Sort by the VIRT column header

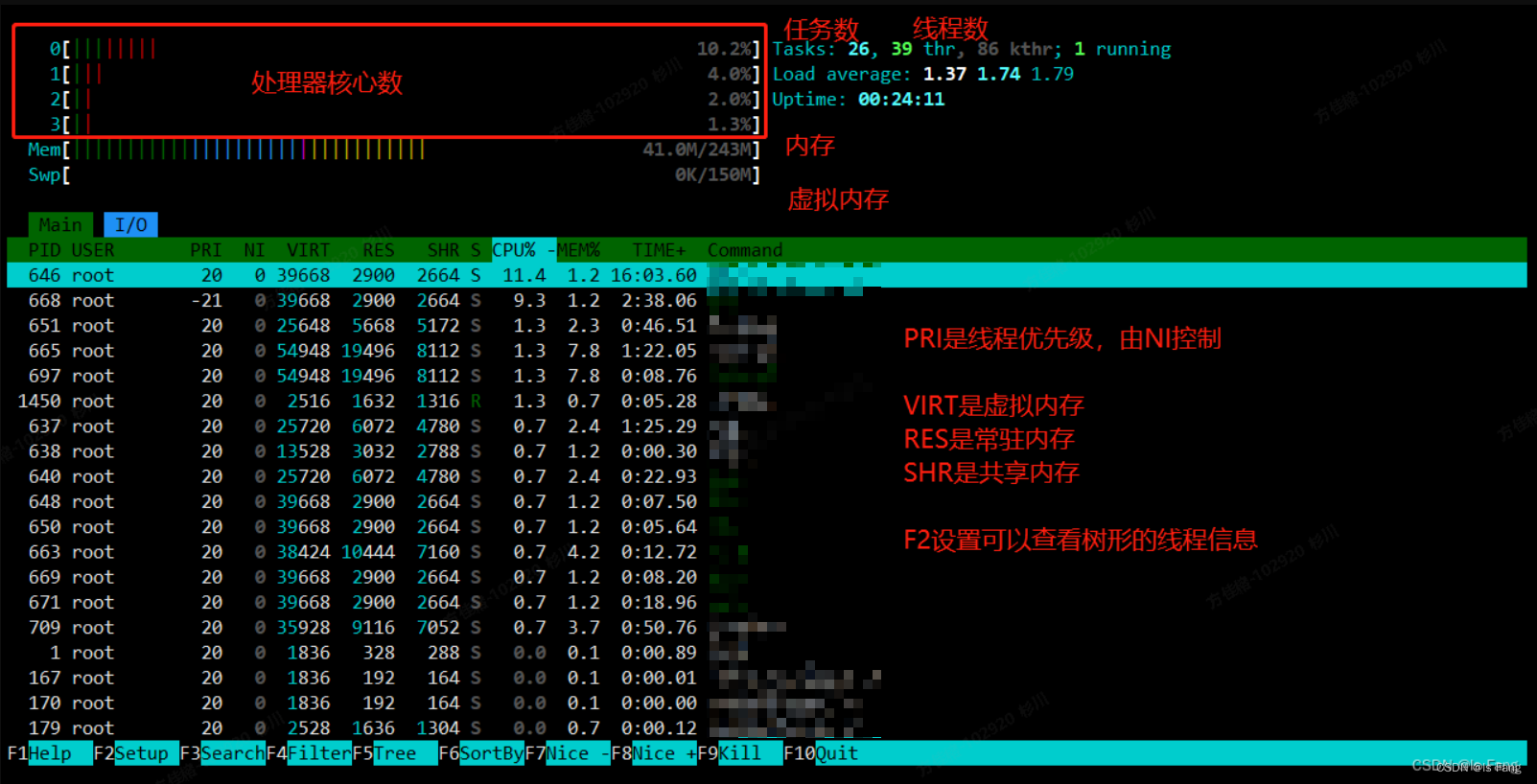click(308, 250)
